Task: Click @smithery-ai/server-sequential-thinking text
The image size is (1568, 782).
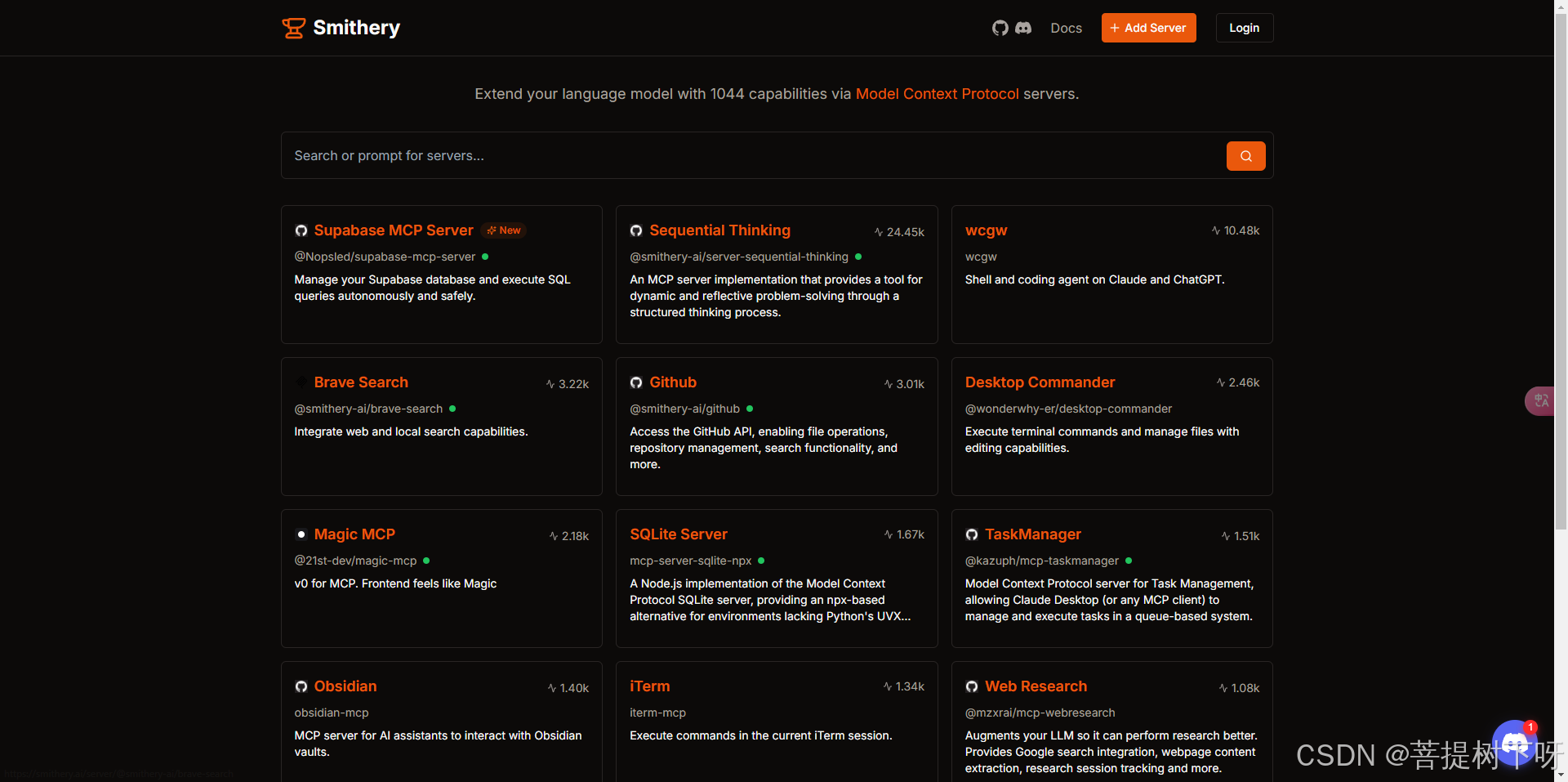Action: [x=739, y=257]
